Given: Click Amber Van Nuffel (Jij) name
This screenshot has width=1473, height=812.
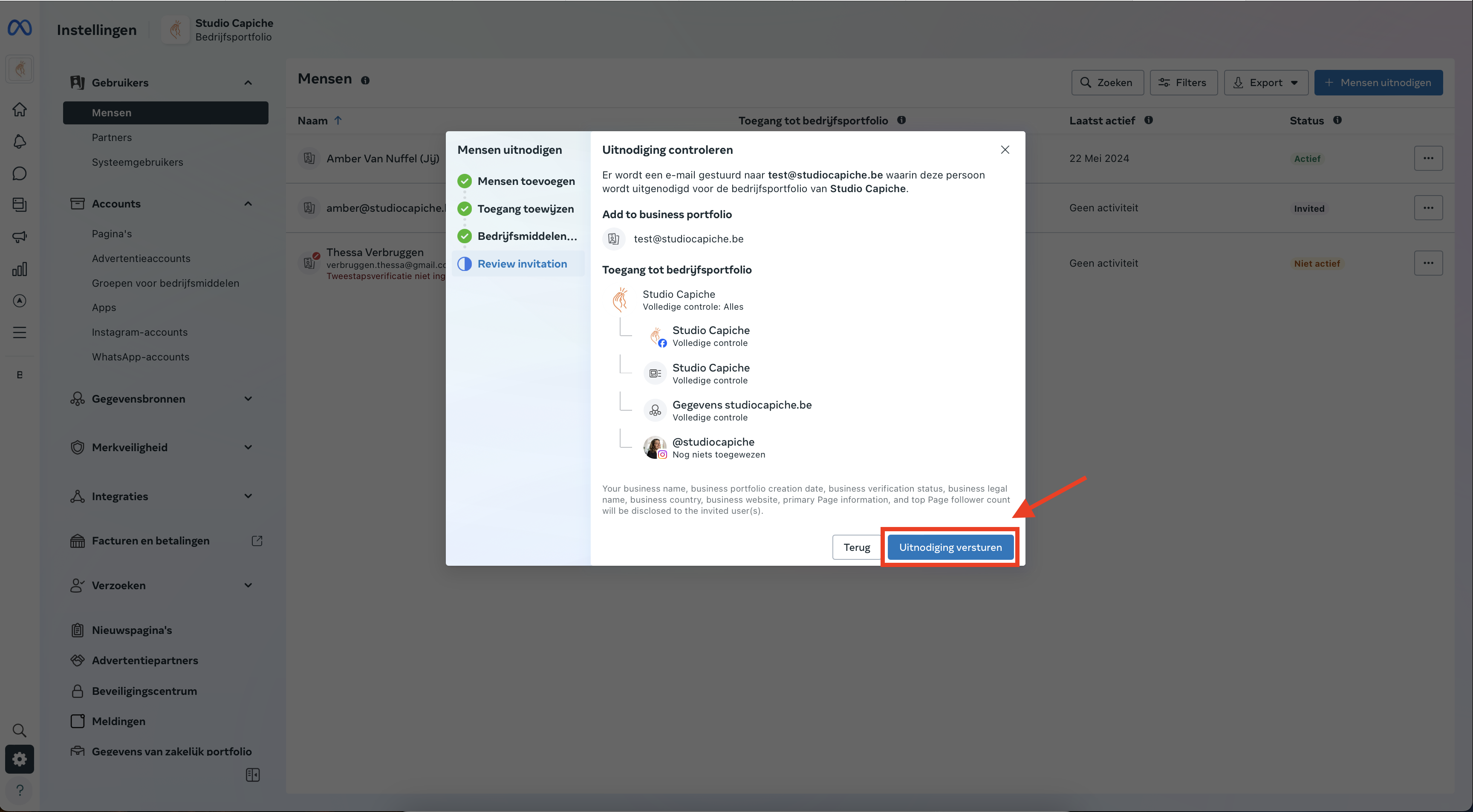Looking at the screenshot, I should tap(383, 158).
